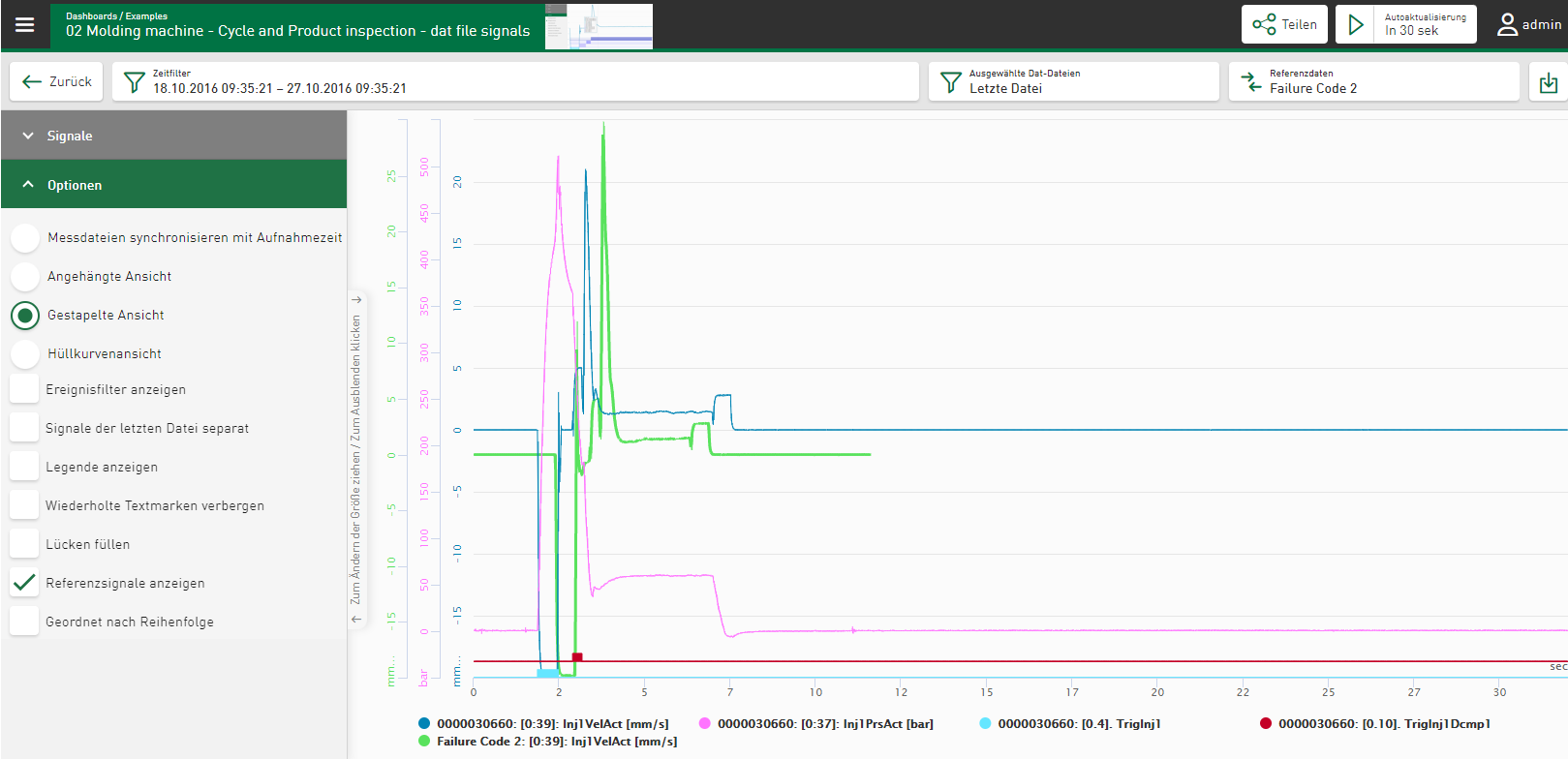Open the admin user account menu
1568x759 pixels.
click(x=1529, y=24)
